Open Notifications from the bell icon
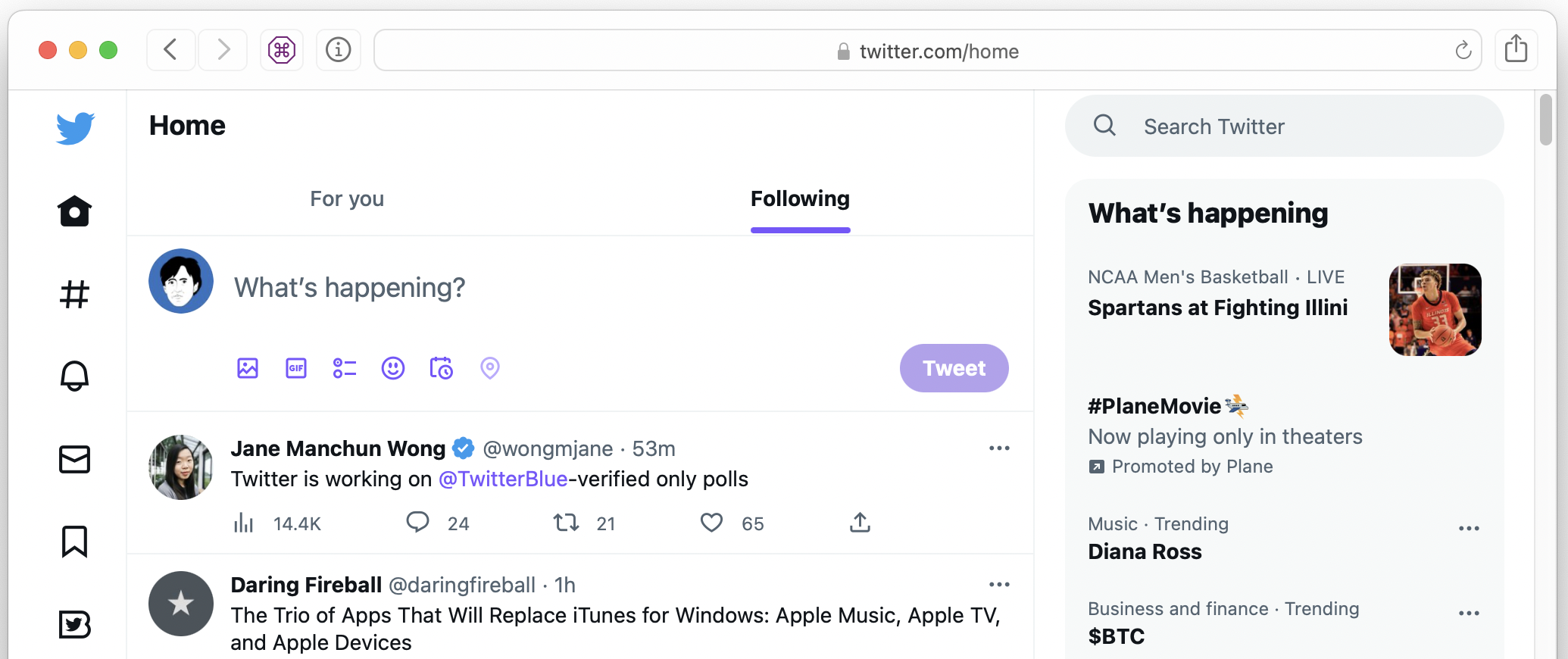Viewport: 1568px width, 659px height. coord(74,376)
